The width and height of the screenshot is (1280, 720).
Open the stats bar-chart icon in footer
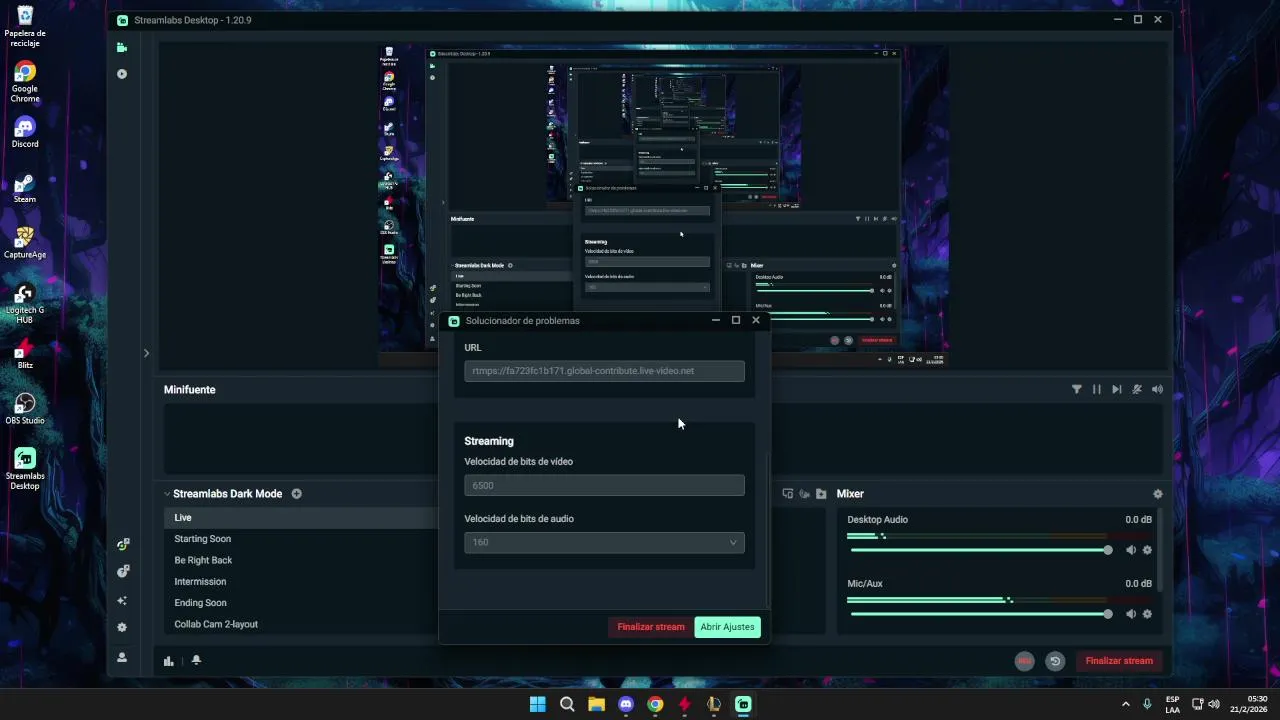coord(169,660)
